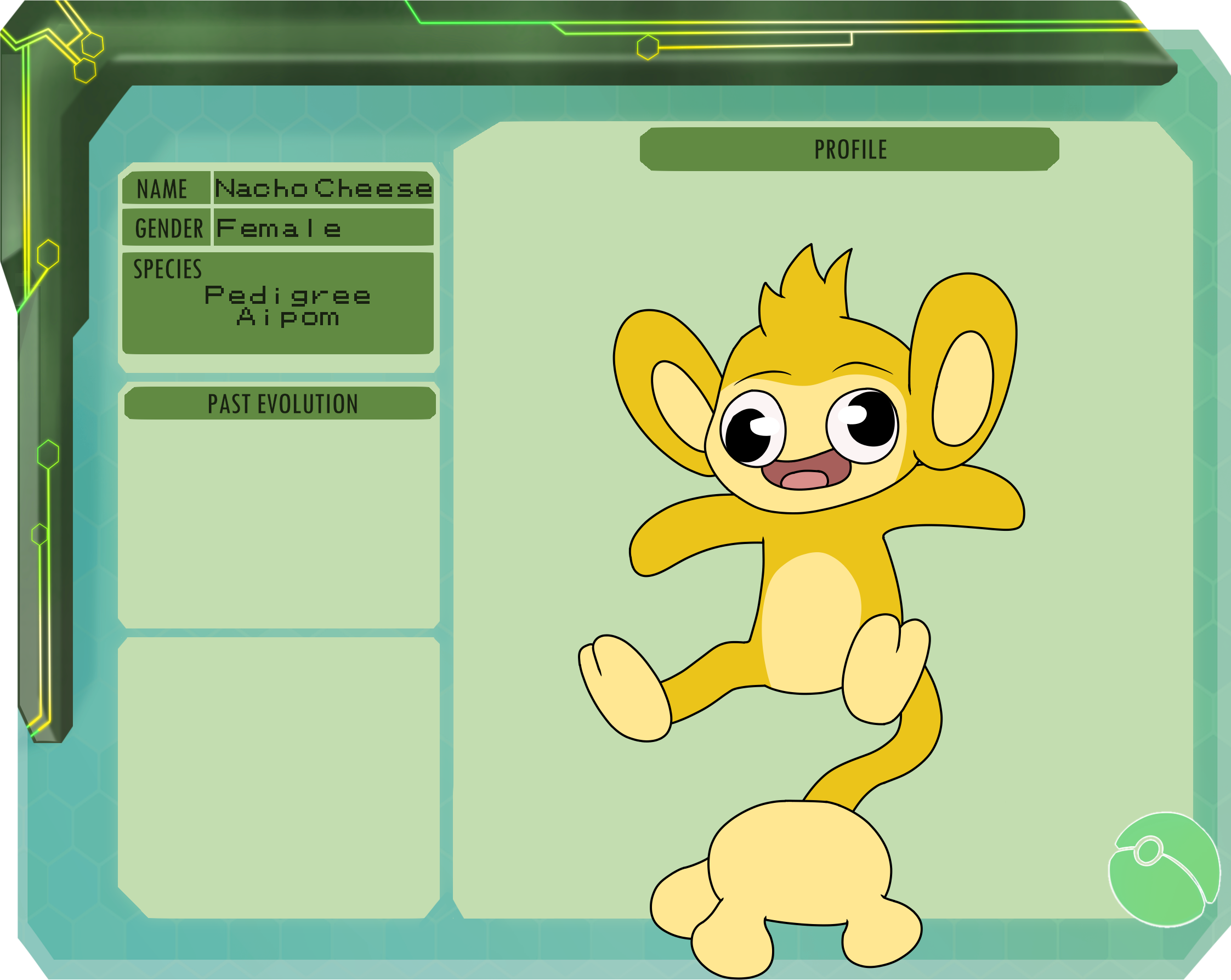Click the yellow Aipom character image
Image resolution: width=1231 pixels, height=980 pixels.
coord(802,611)
